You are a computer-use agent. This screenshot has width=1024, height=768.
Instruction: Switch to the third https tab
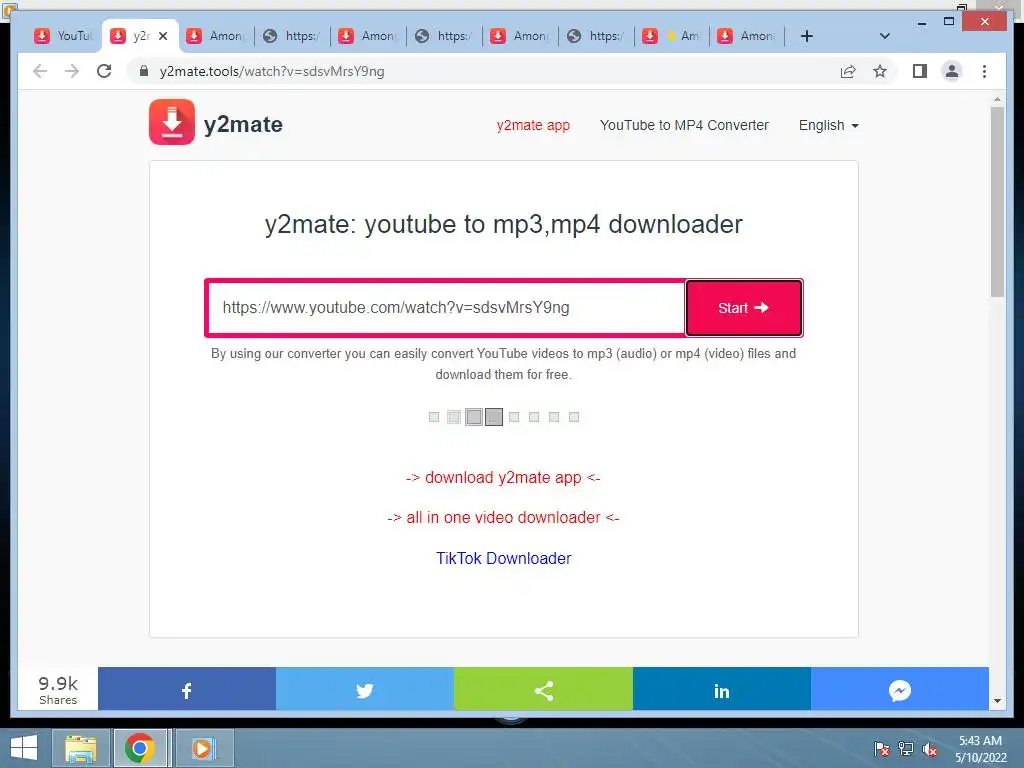tap(596, 36)
